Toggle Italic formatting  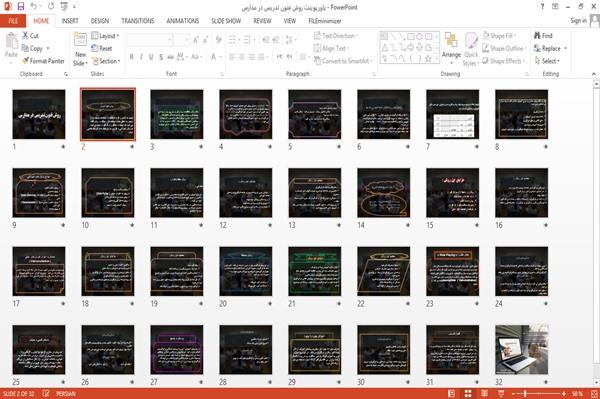coord(141,57)
